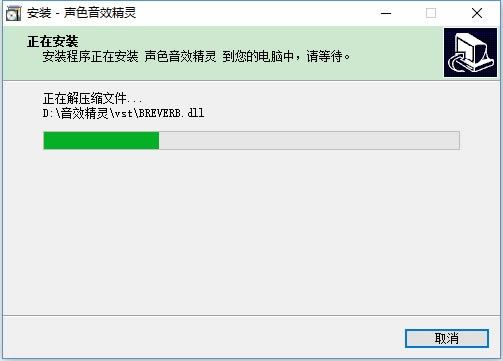This screenshot has height=361, width=503.
Task: Click the unfilled gray part of progress bar
Action: tap(309, 140)
